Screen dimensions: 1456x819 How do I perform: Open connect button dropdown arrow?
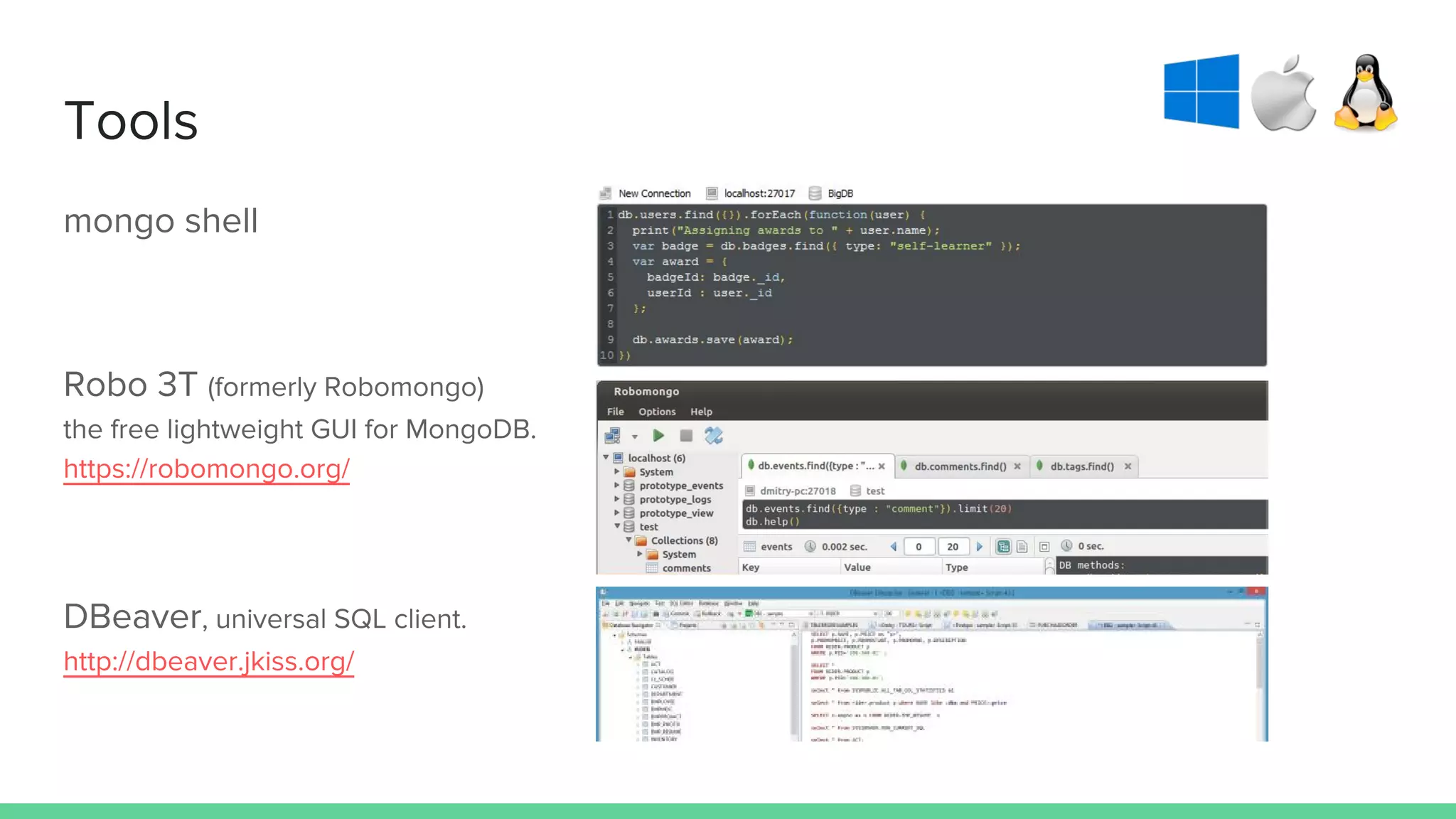(x=635, y=437)
